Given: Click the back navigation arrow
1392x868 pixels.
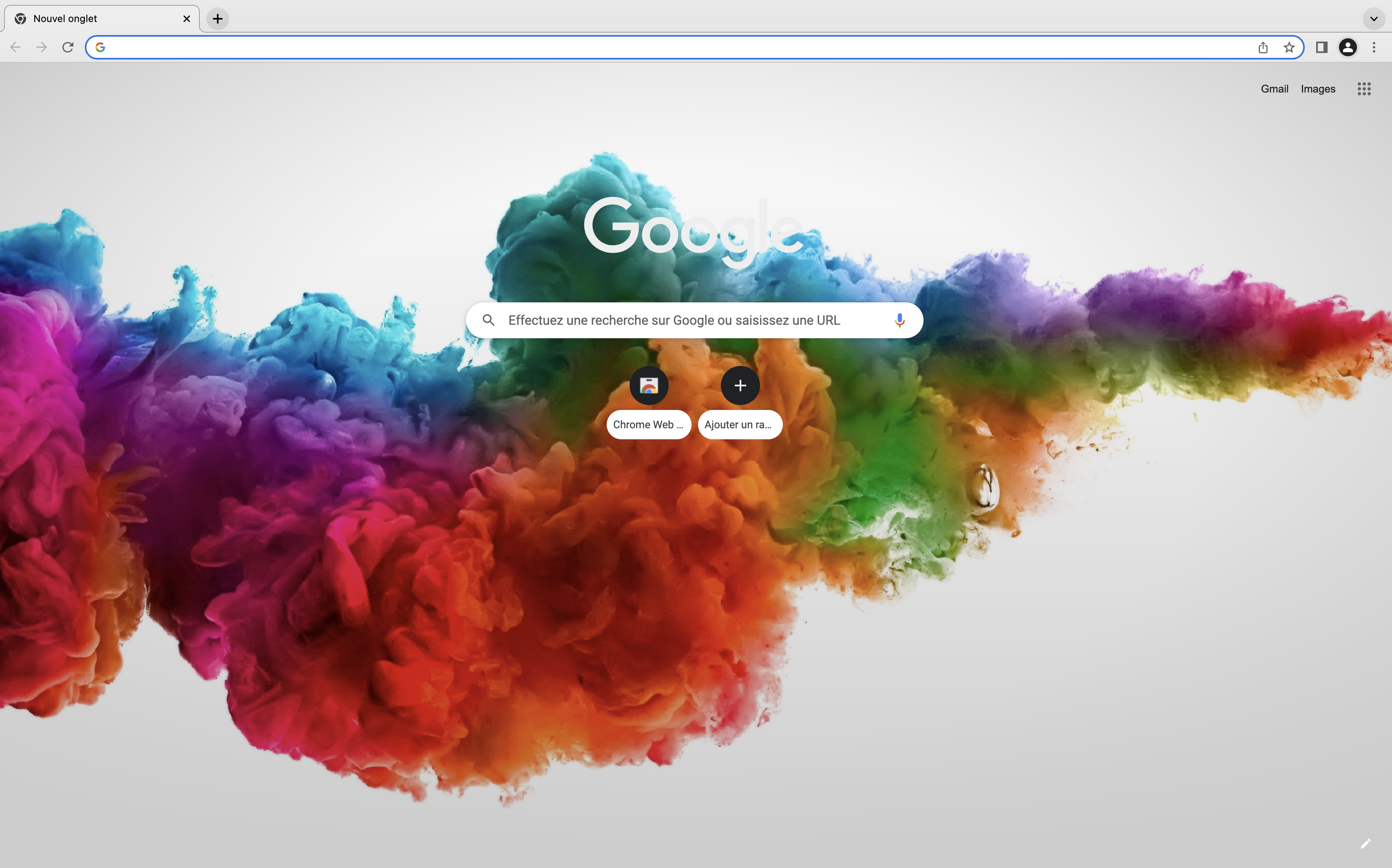Looking at the screenshot, I should [15, 47].
